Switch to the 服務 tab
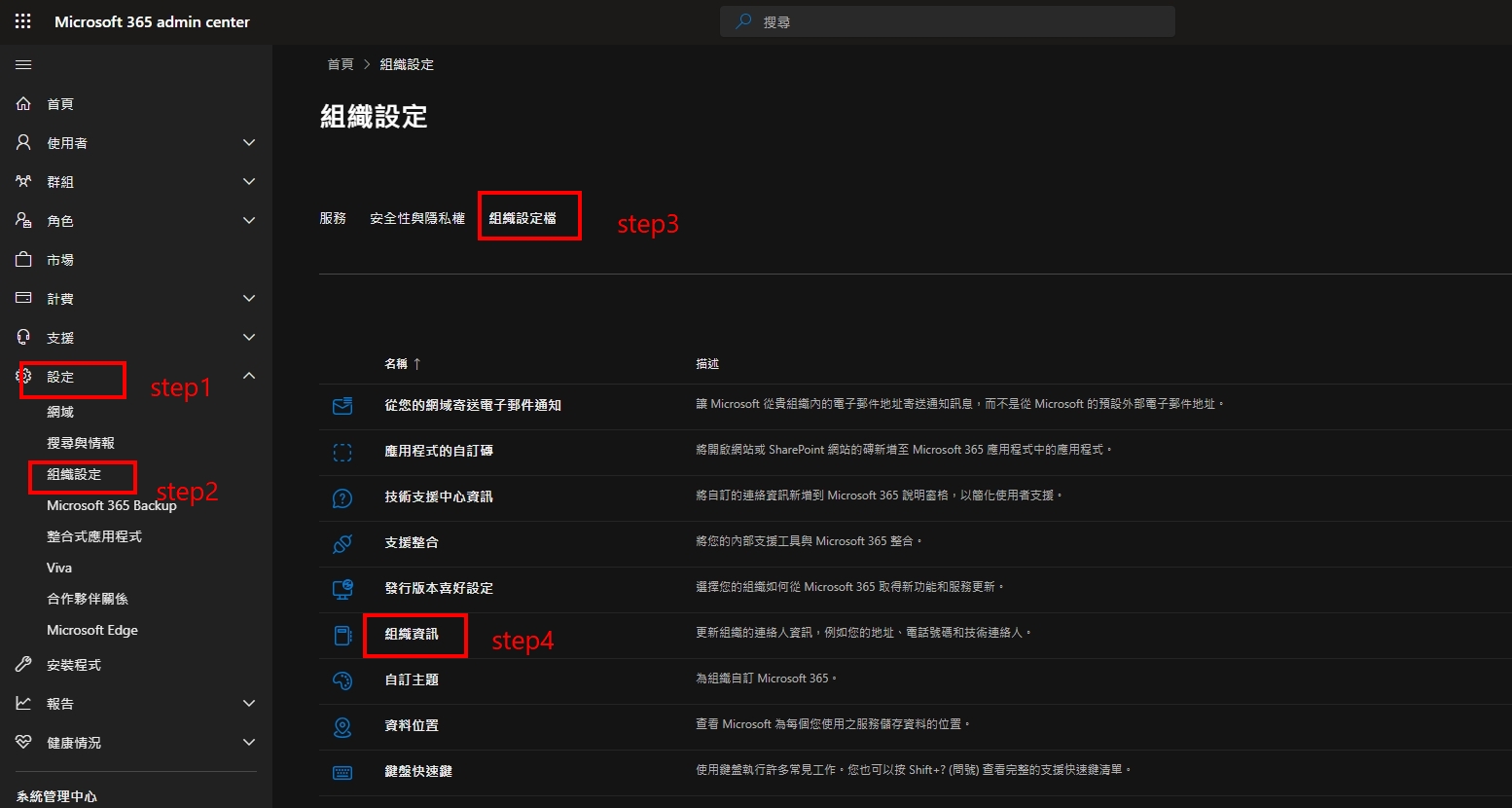 [333, 218]
